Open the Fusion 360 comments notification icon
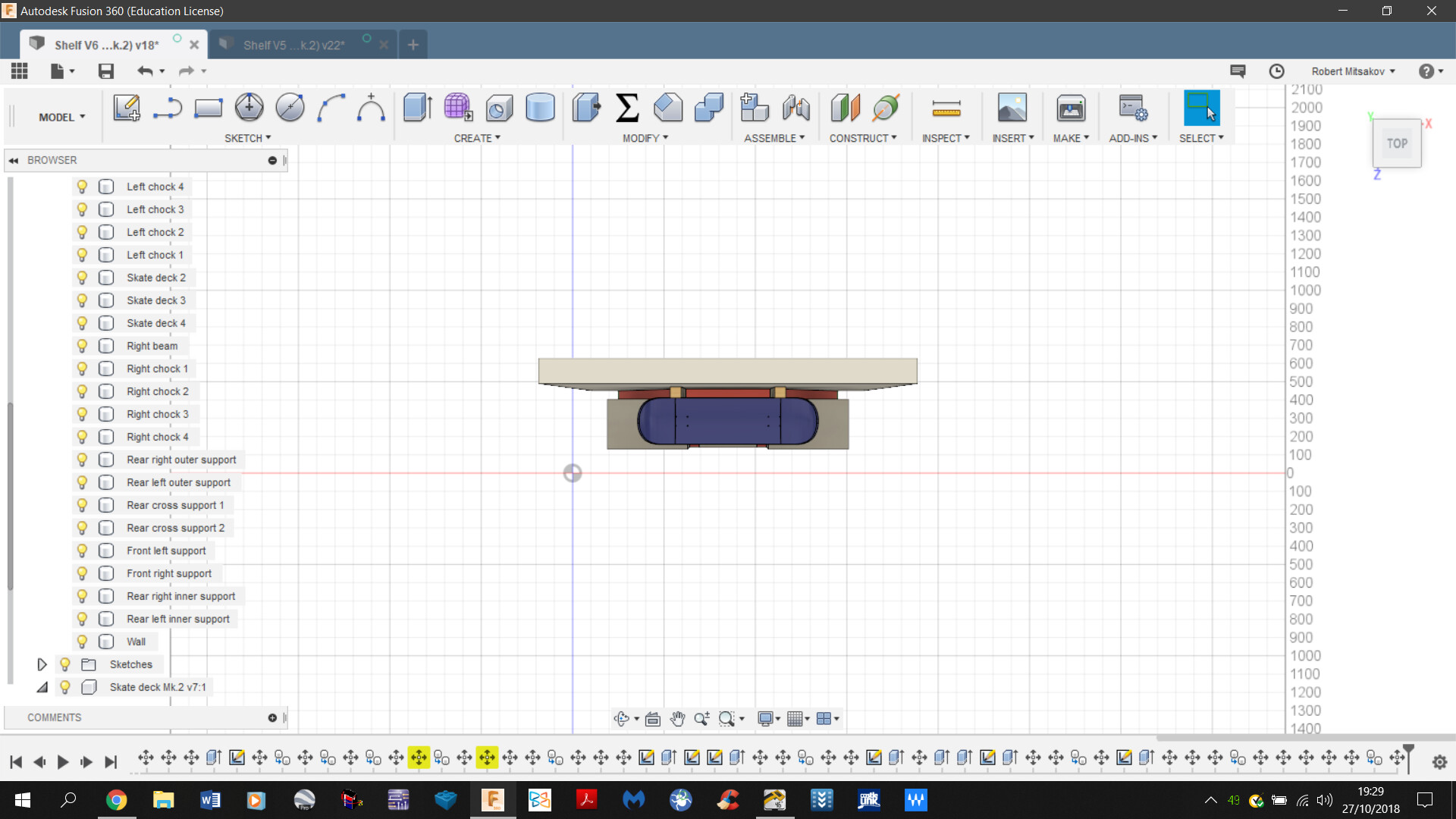Screen dimensions: 1456x819 [x=1238, y=71]
